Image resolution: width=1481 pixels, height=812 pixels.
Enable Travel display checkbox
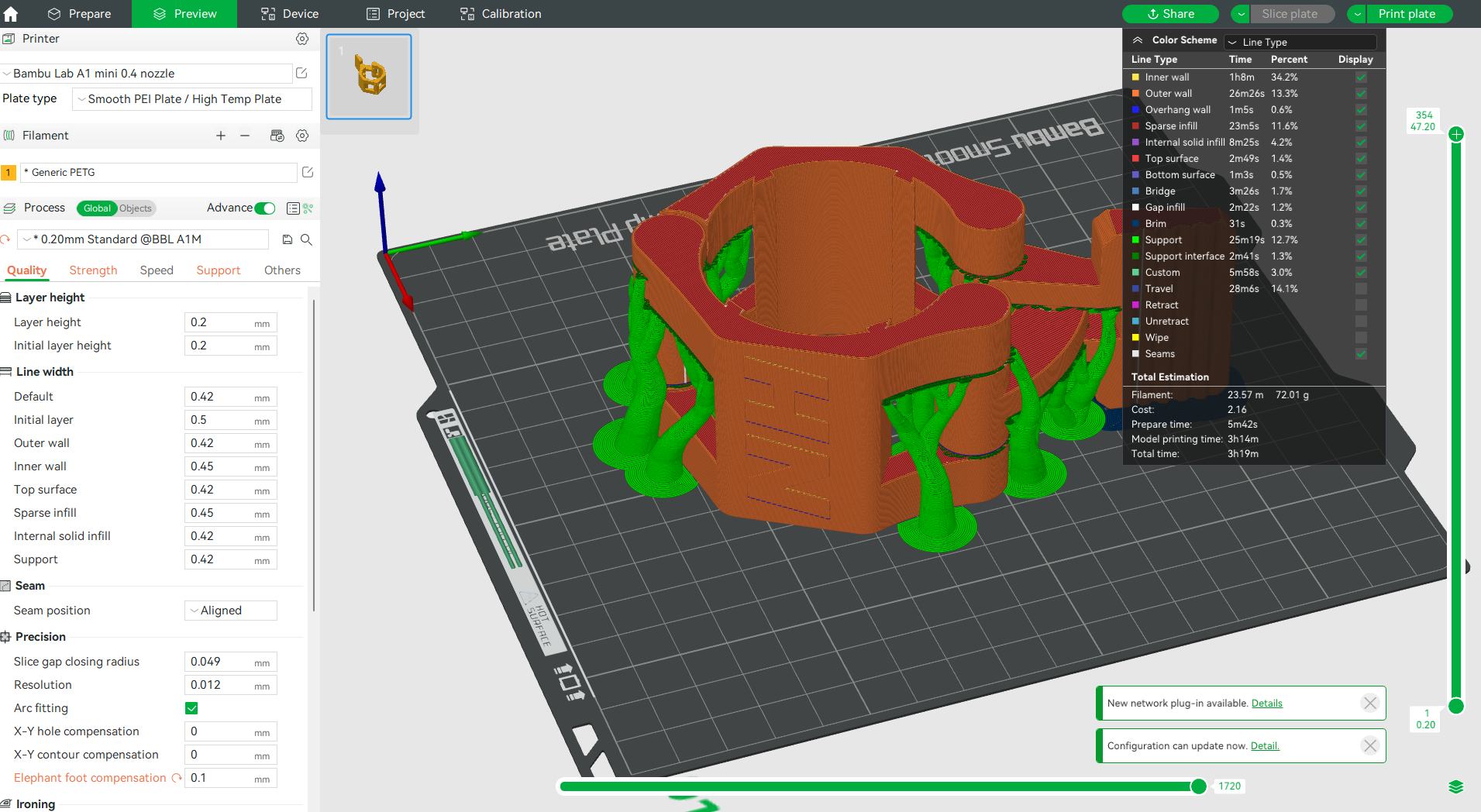click(x=1361, y=289)
